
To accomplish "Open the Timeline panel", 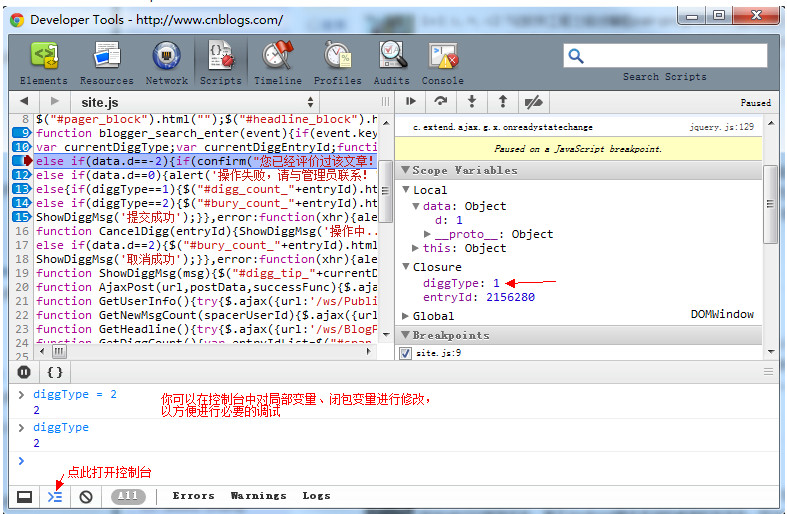I will pyautogui.click(x=278, y=63).
